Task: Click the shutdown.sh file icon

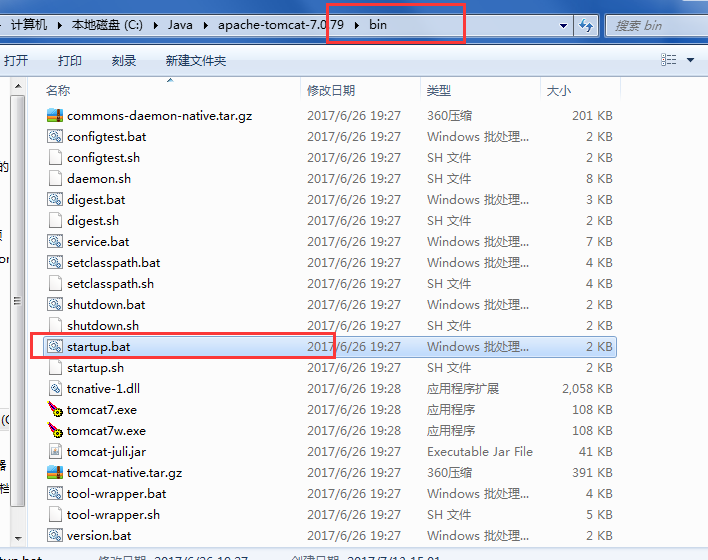Action: (x=55, y=325)
